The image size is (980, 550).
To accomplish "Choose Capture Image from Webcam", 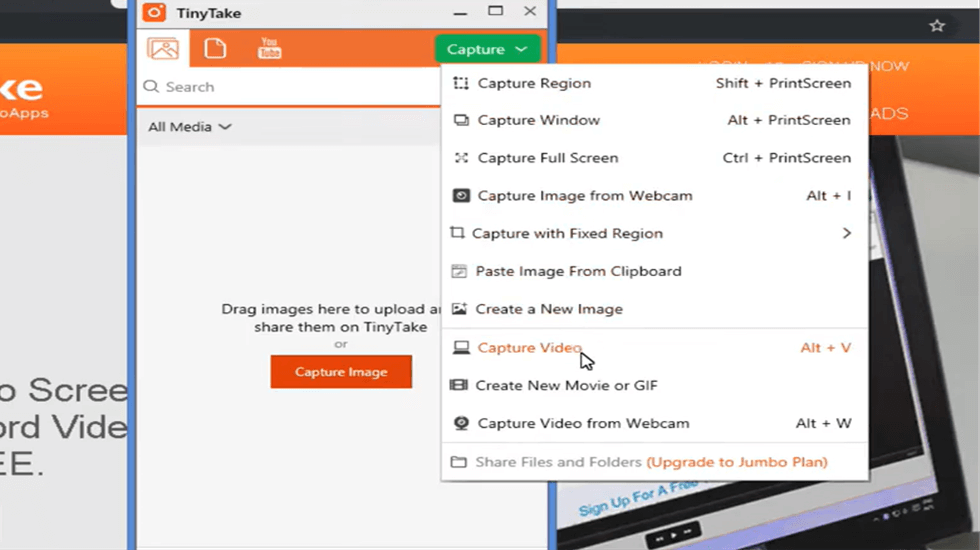I will pyautogui.click(x=654, y=196).
